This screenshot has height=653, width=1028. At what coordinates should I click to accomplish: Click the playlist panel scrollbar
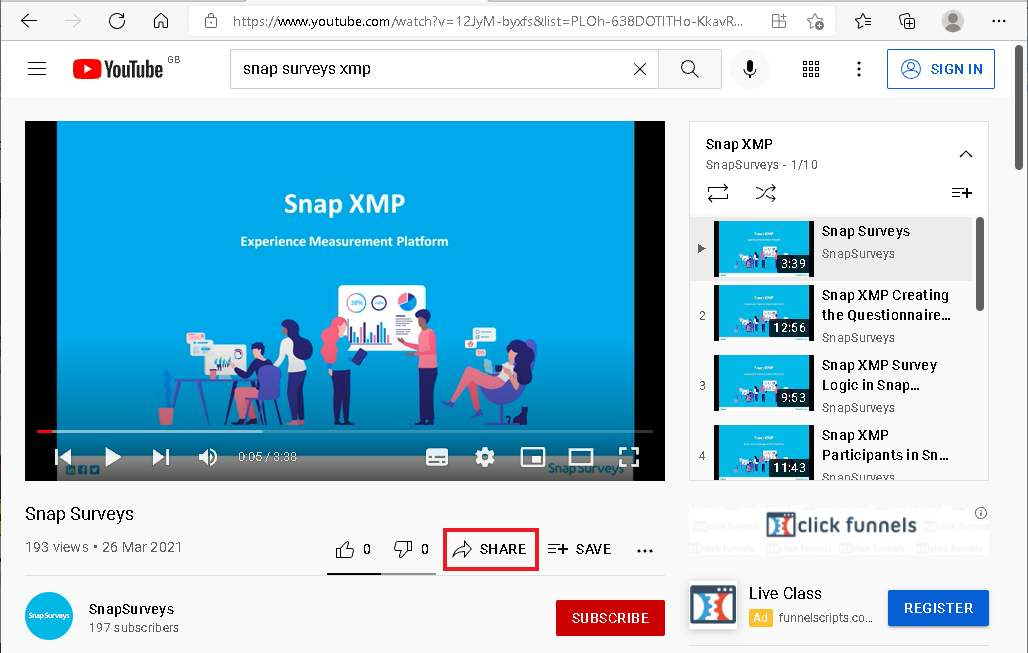[x=979, y=264]
